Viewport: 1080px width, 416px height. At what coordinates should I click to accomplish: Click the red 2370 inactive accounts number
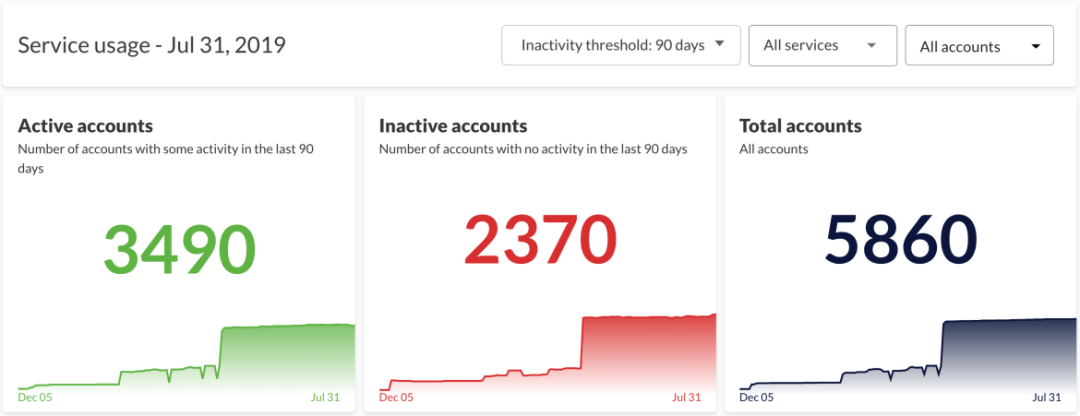pyautogui.click(x=540, y=239)
